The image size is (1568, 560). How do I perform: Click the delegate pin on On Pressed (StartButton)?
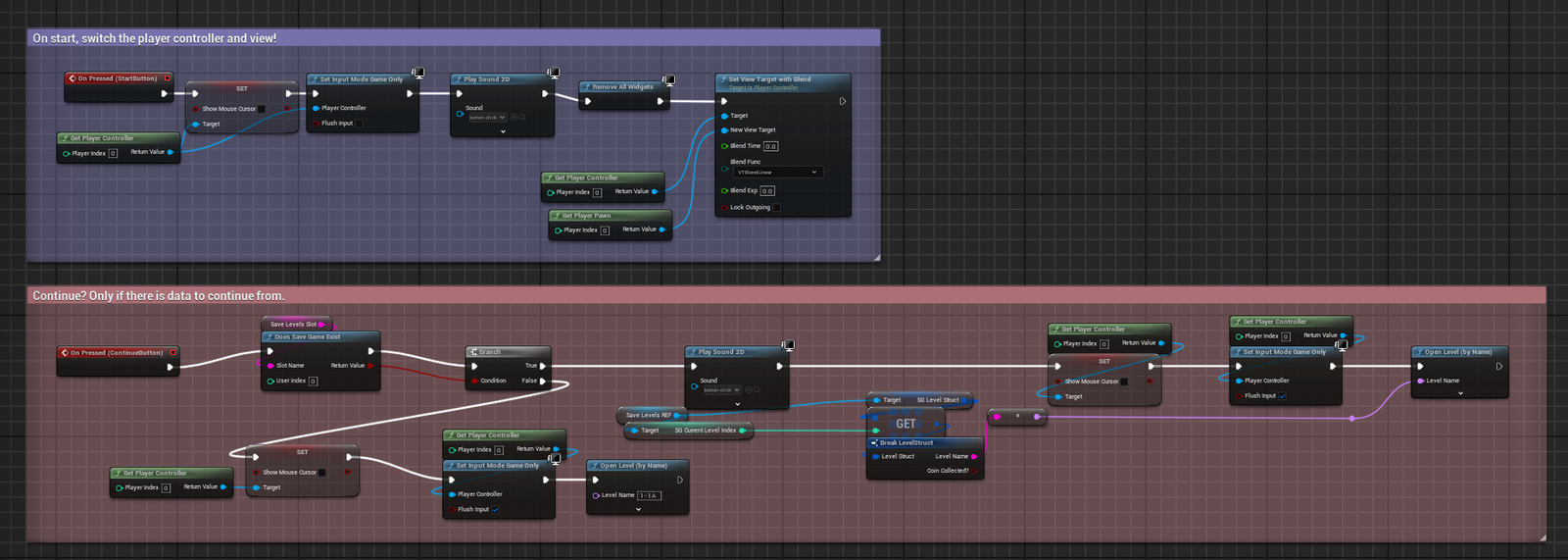pyautogui.click(x=168, y=78)
